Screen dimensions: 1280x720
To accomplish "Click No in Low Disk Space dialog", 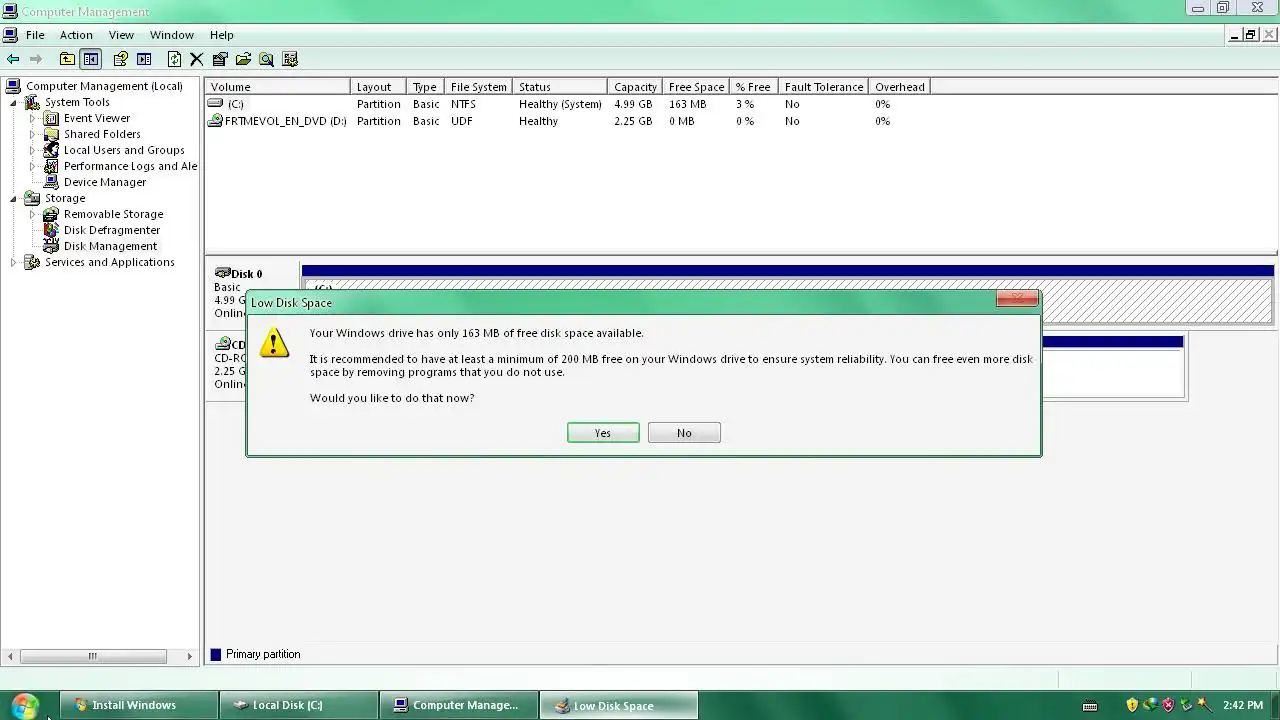I will 684,433.
